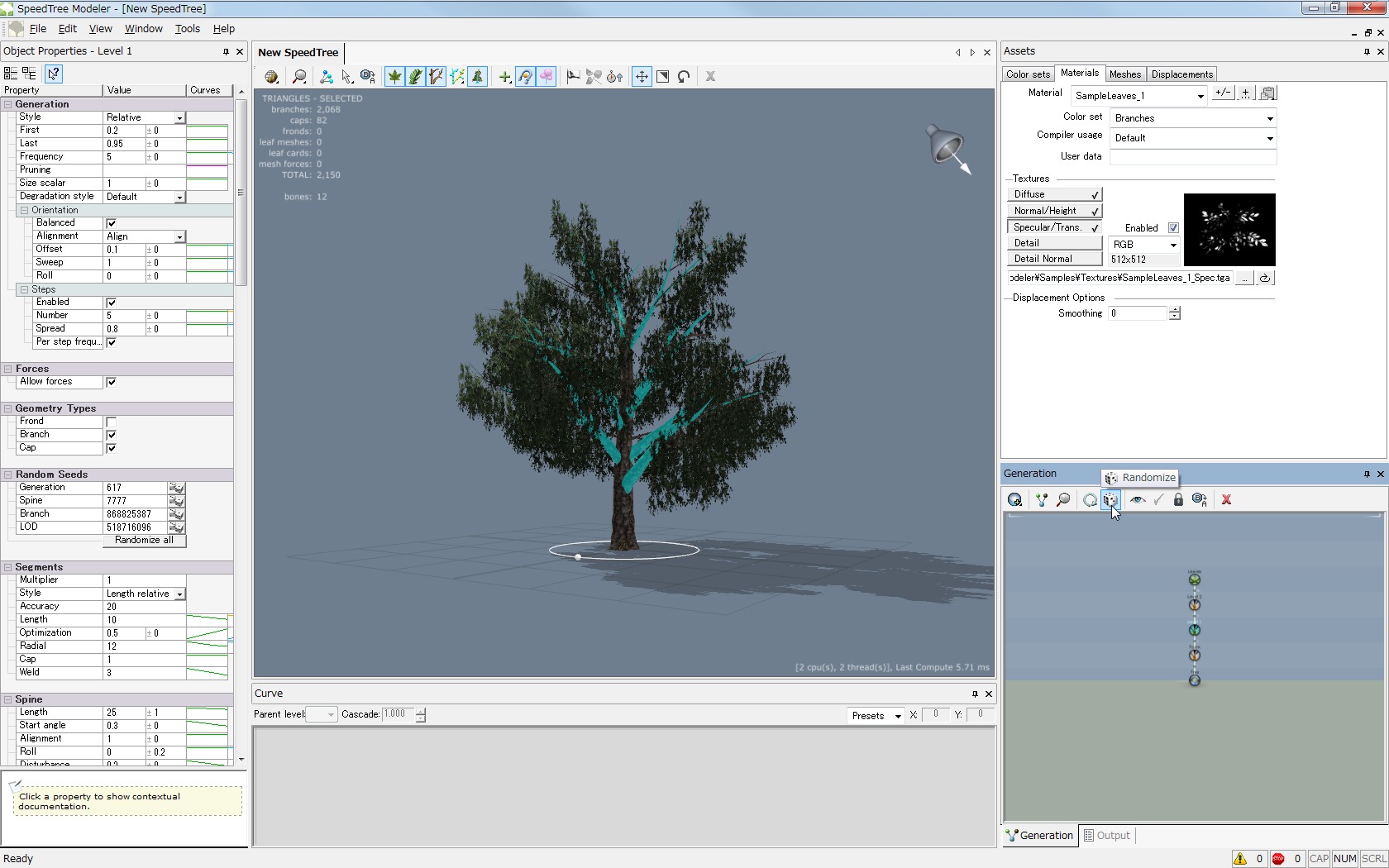
Task: Open the Compiler usage dropdown
Action: (1192, 138)
